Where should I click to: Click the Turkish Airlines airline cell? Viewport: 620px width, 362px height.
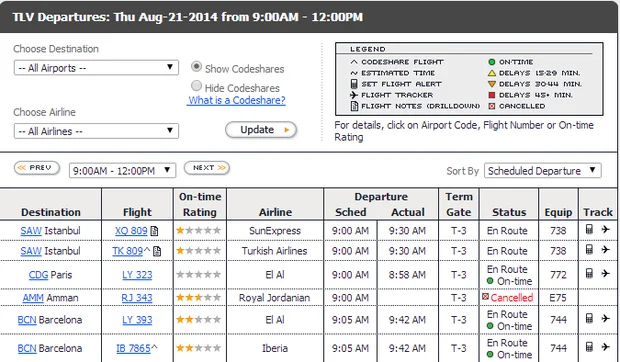274,251
